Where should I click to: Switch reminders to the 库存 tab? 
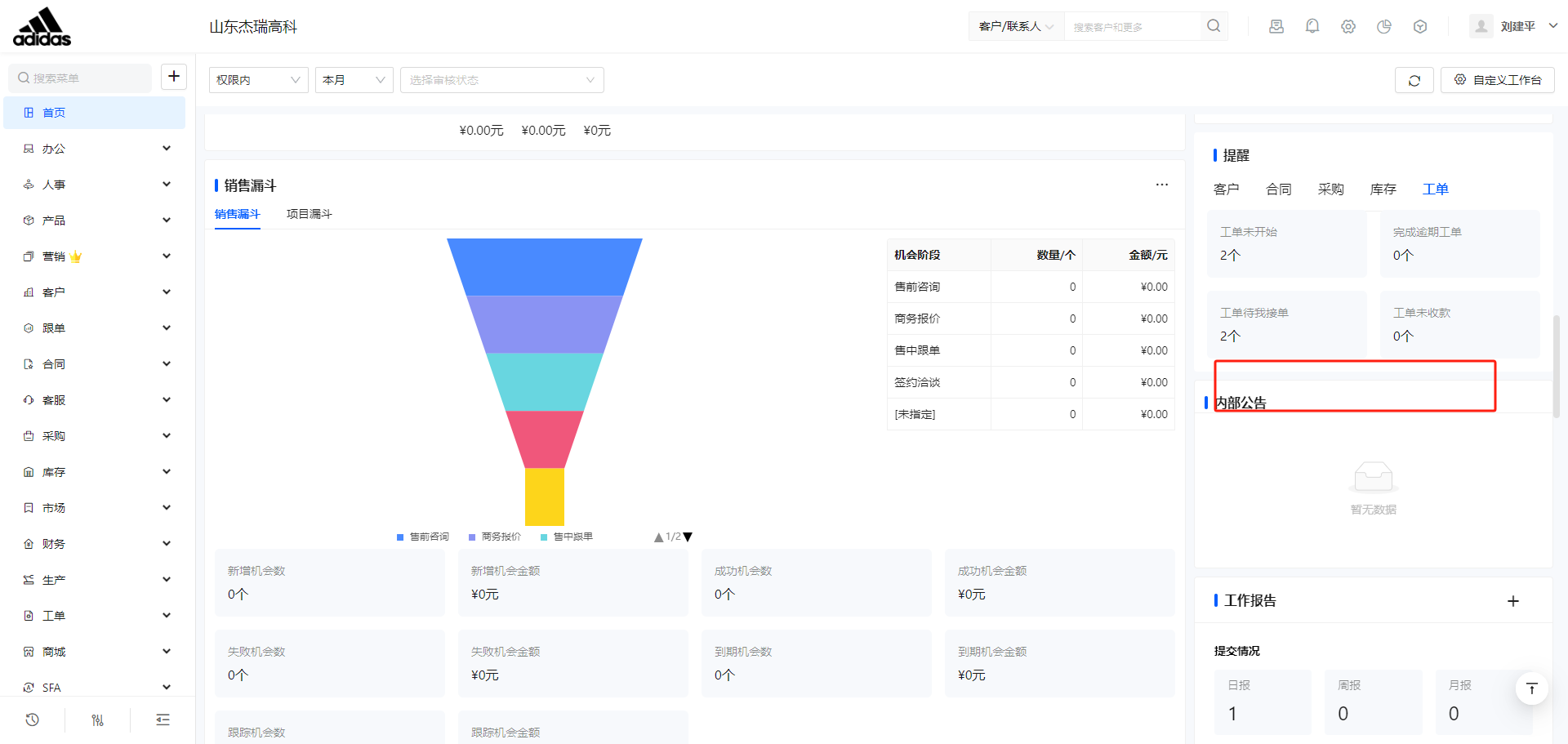1383,189
